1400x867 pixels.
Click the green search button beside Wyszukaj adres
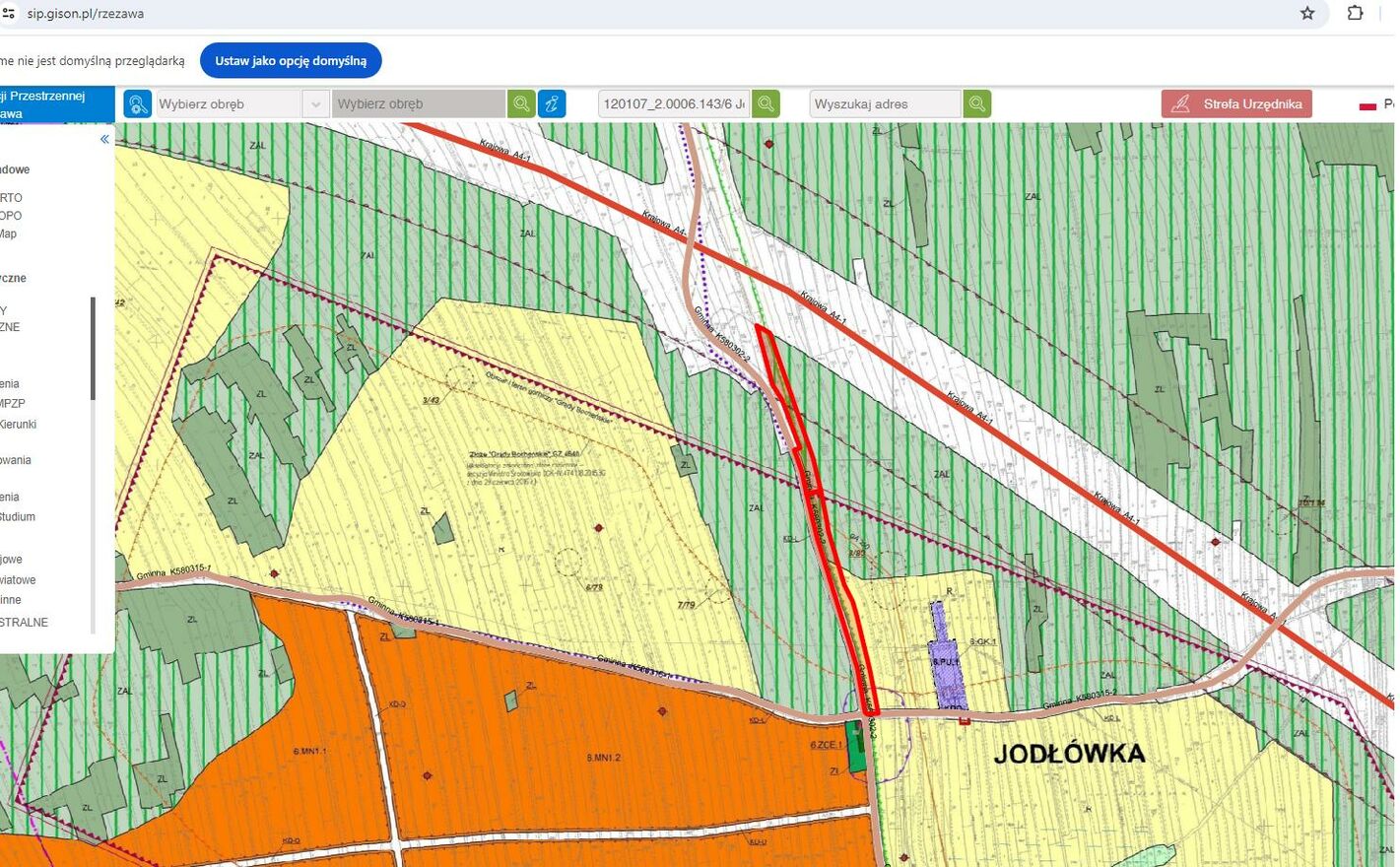click(976, 103)
